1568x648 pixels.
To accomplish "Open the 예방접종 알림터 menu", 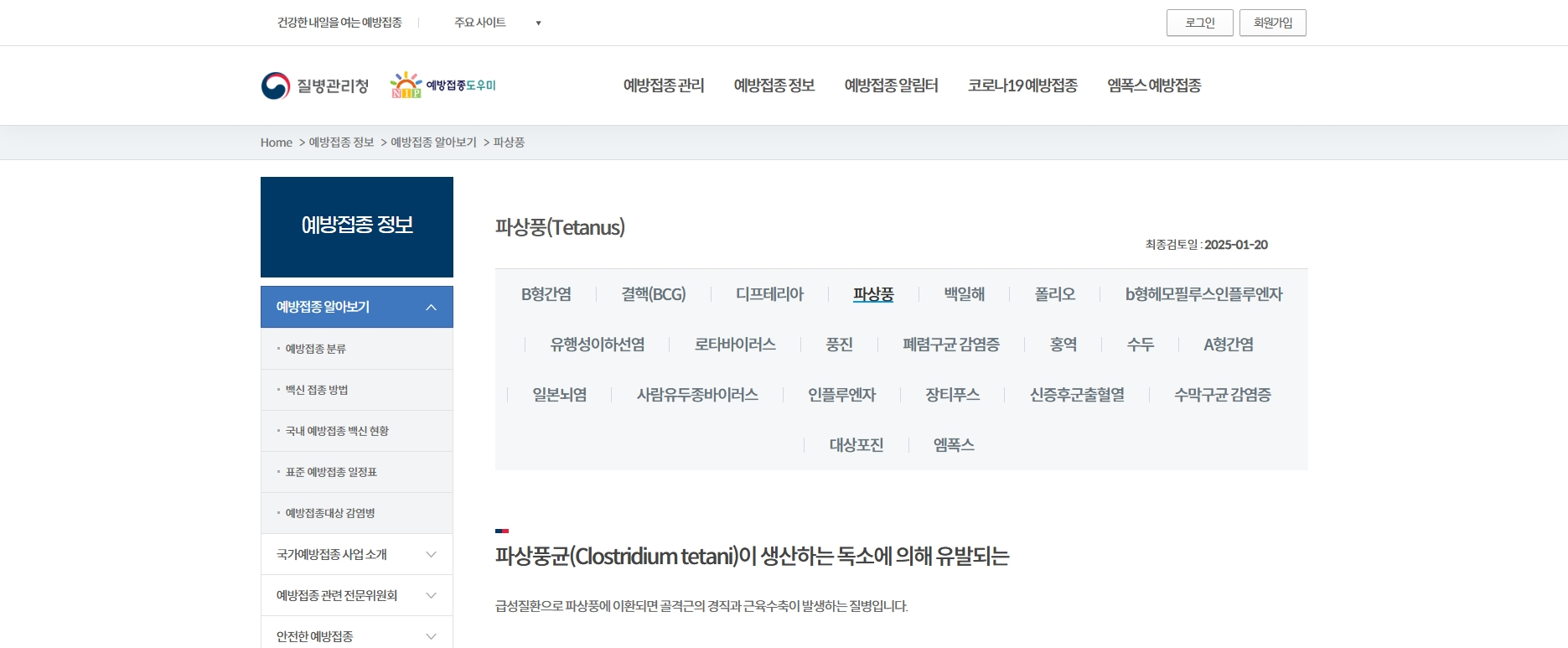I will point(892,86).
